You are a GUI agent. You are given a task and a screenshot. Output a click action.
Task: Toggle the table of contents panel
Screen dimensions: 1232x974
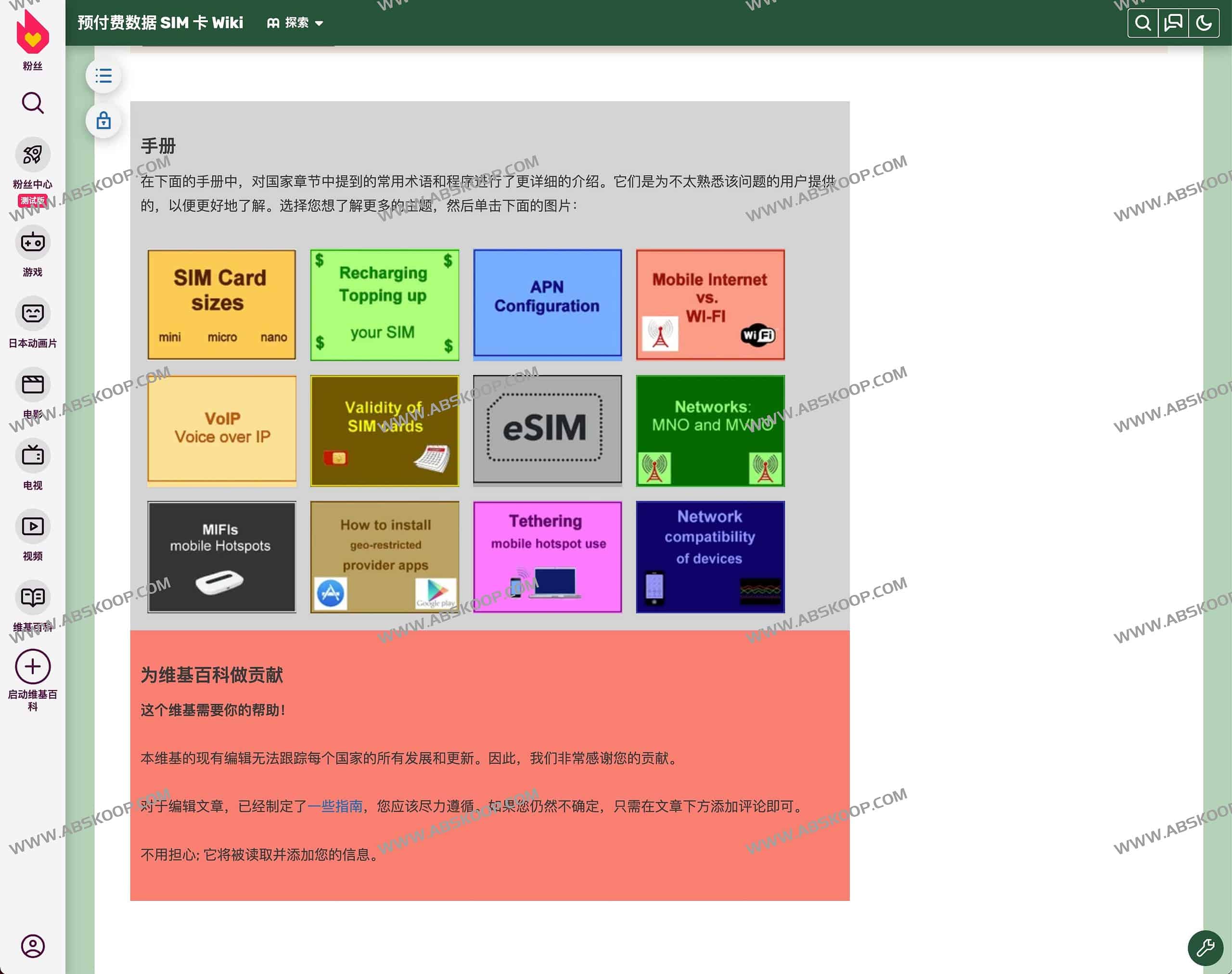pyautogui.click(x=103, y=75)
